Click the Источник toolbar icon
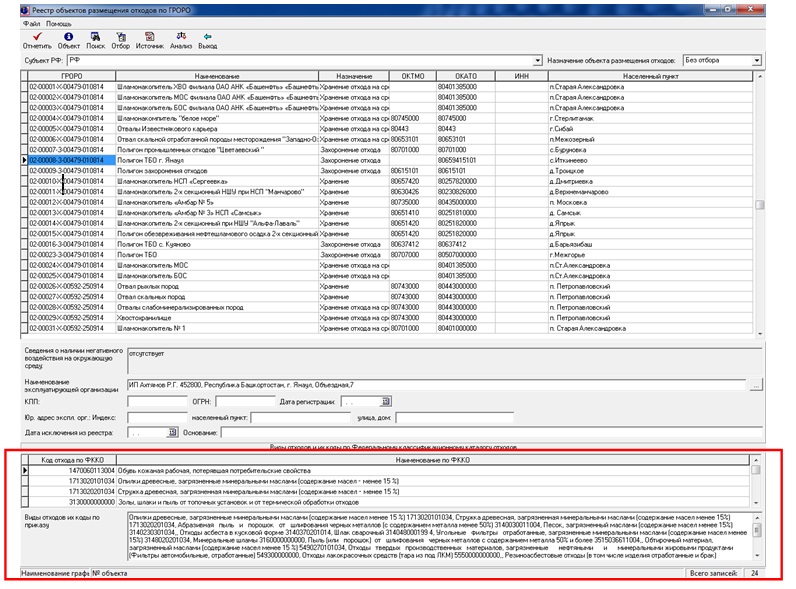Screen dimensions: 796x589 pyautogui.click(x=150, y=38)
